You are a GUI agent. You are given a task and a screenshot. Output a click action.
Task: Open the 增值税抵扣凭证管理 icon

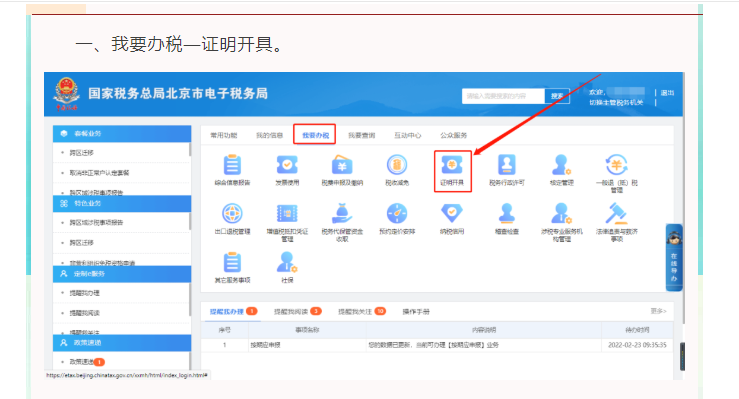pyautogui.click(x=287, y=214)
